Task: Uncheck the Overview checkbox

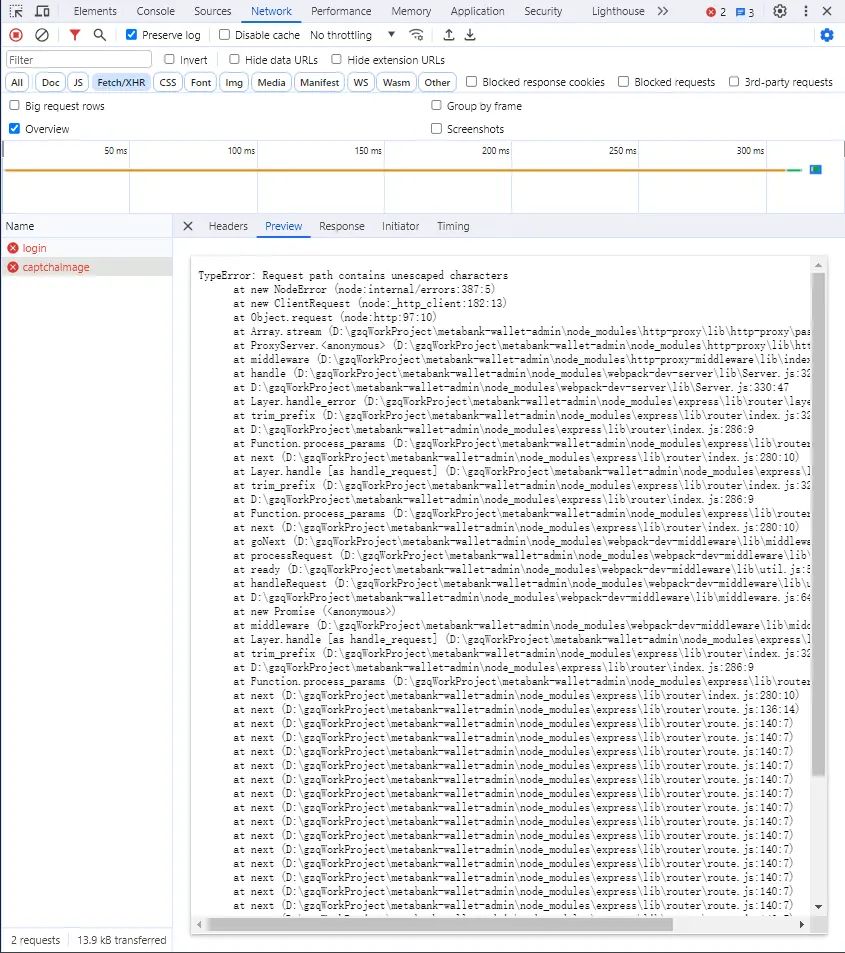Action: (14, 128)
